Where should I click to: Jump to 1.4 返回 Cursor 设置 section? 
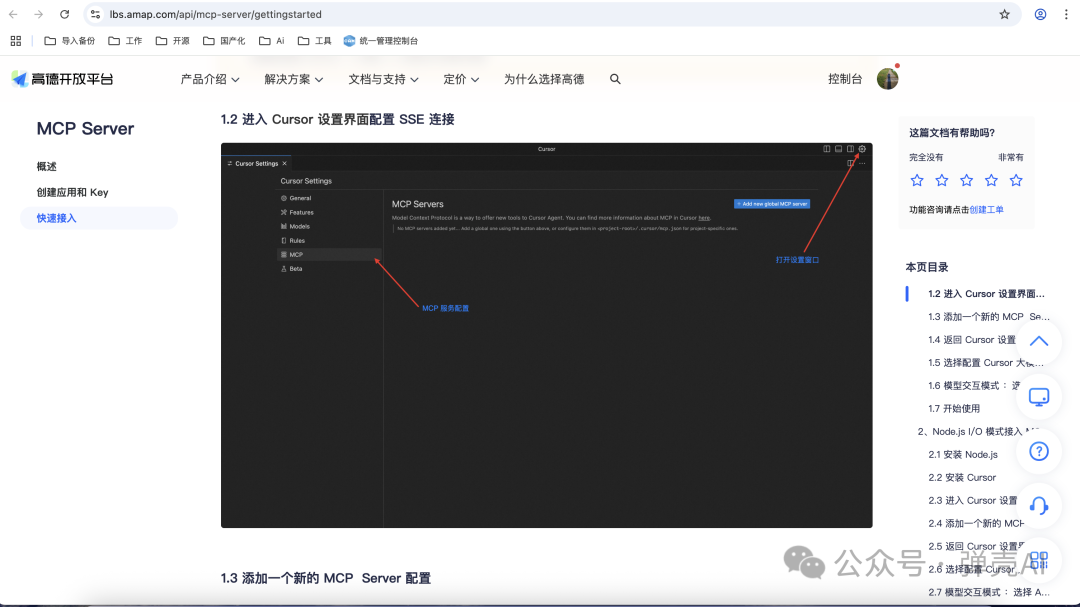tap(971, 340)
